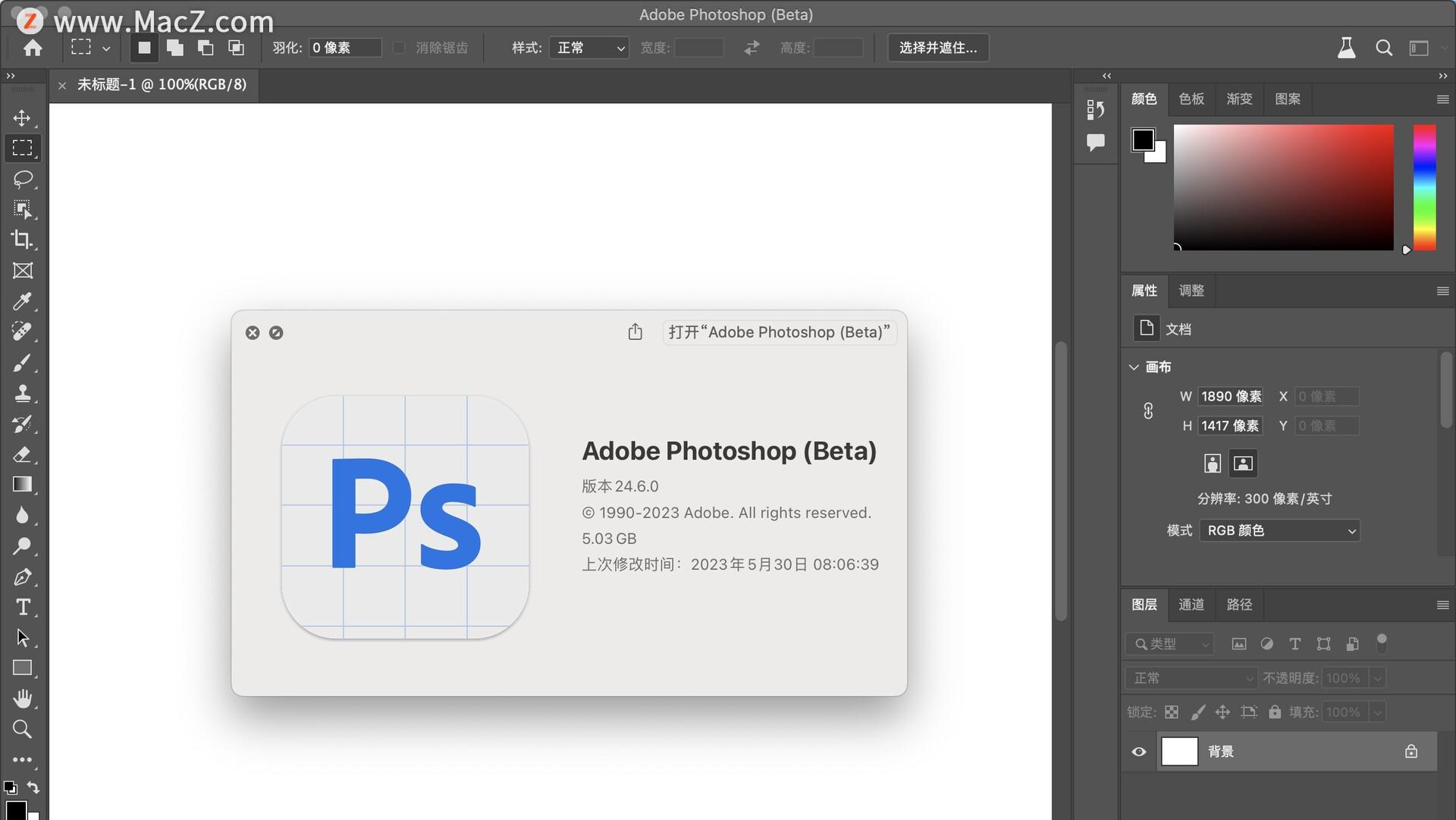Click the share icon in the info dialog
This screenshot has width=1456, height=820.
[635, 331]
